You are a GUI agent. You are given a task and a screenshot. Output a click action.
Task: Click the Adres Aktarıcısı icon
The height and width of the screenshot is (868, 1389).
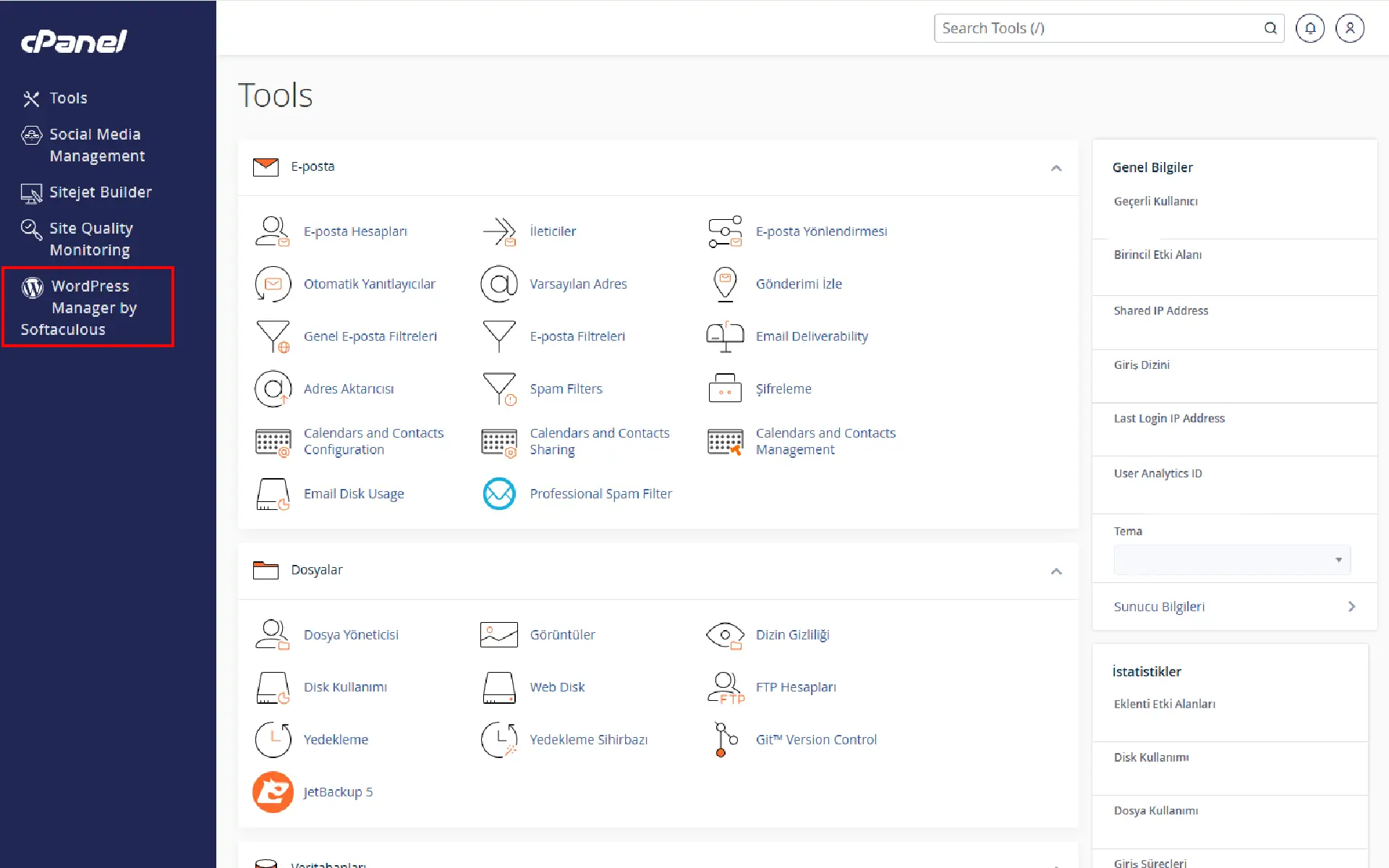point(273,389)
